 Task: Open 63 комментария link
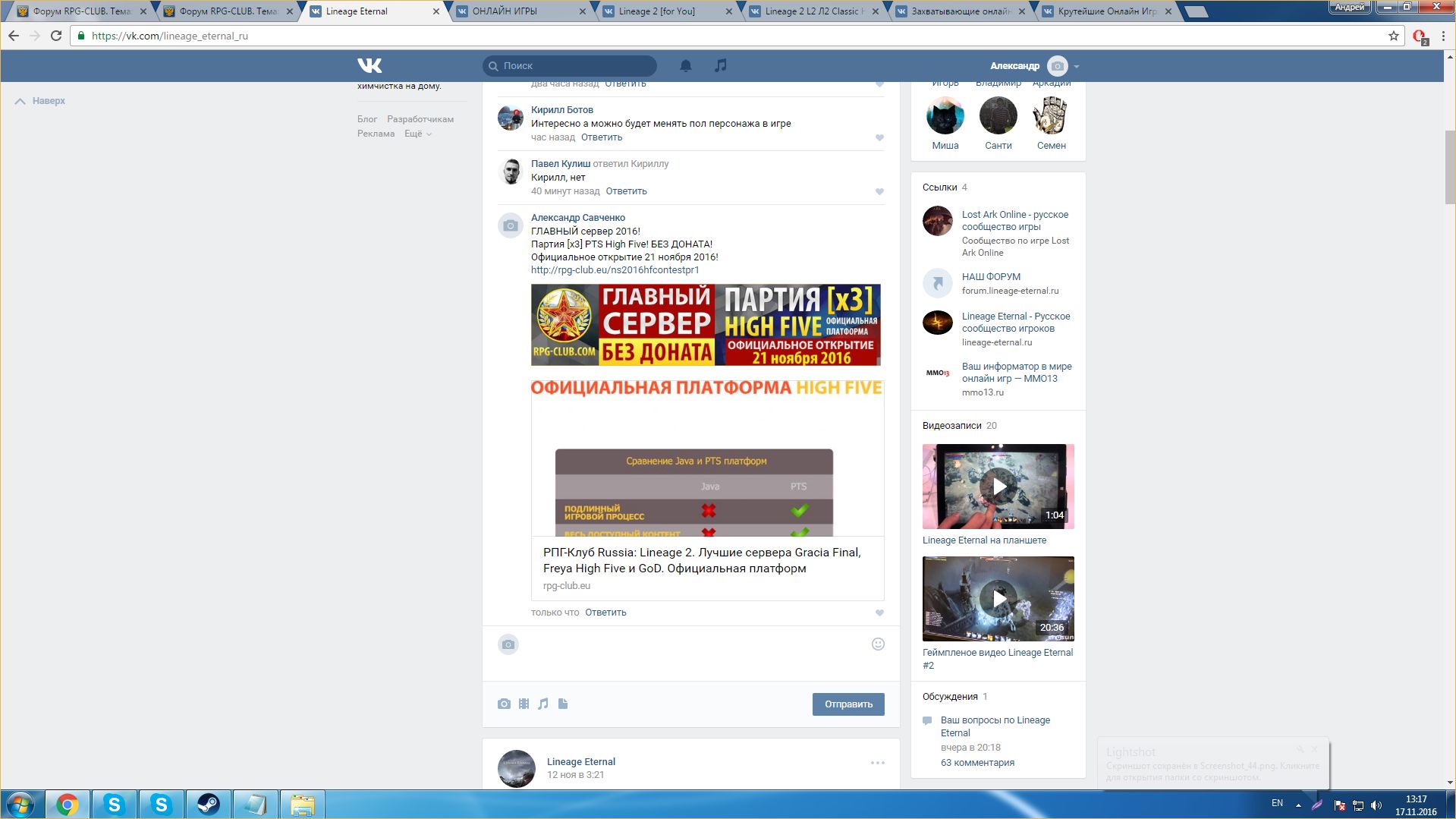pyautogui.click(x=977, y=763)
